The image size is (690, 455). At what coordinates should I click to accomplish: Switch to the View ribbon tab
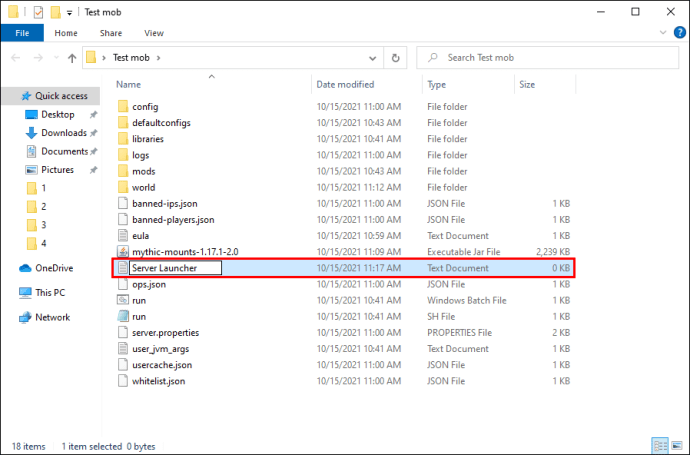pyautogui.click(x=154, y=33)
